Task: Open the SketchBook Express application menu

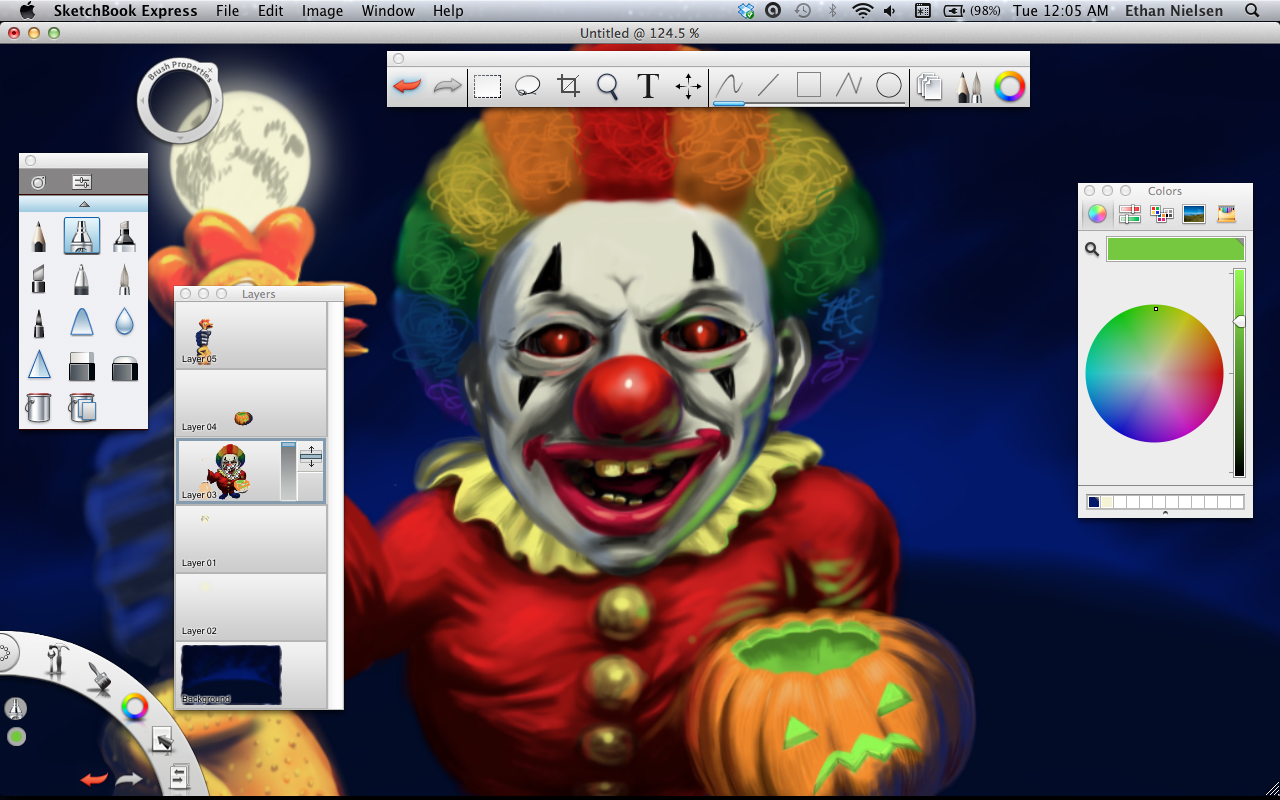Action: point(125,11)
